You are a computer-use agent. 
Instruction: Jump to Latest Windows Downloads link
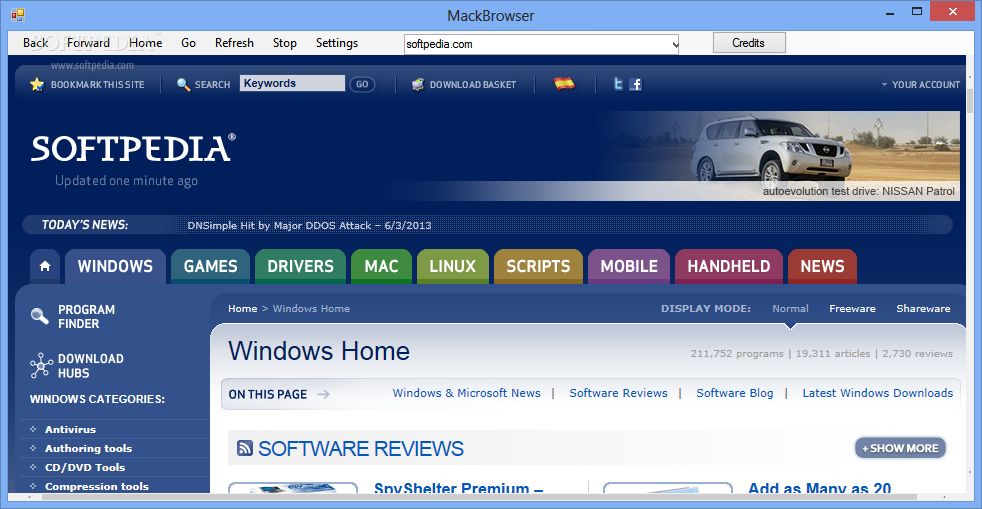point(877,393)
